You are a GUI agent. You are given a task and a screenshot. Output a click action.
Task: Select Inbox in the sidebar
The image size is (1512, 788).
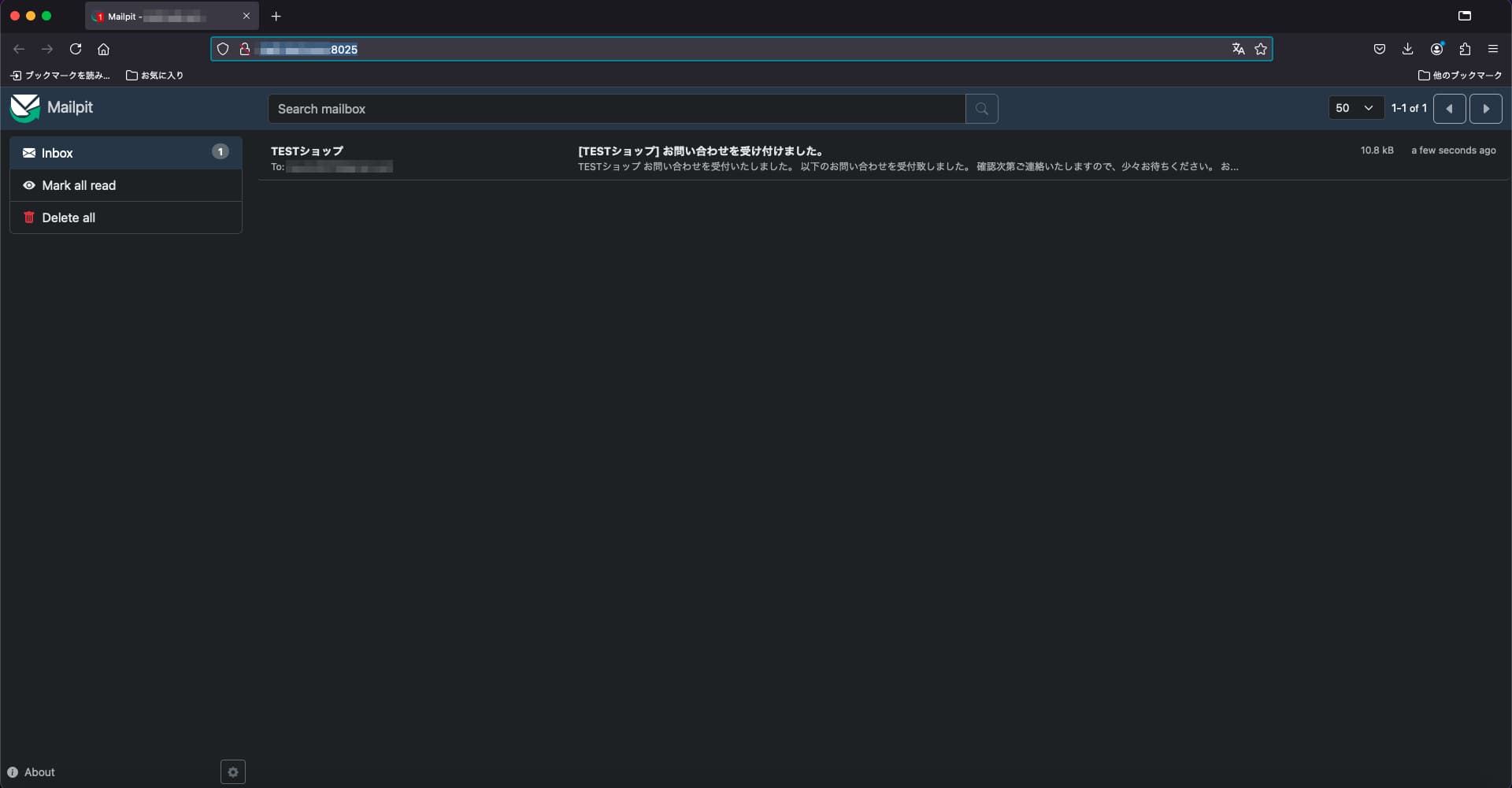[126, 153]
